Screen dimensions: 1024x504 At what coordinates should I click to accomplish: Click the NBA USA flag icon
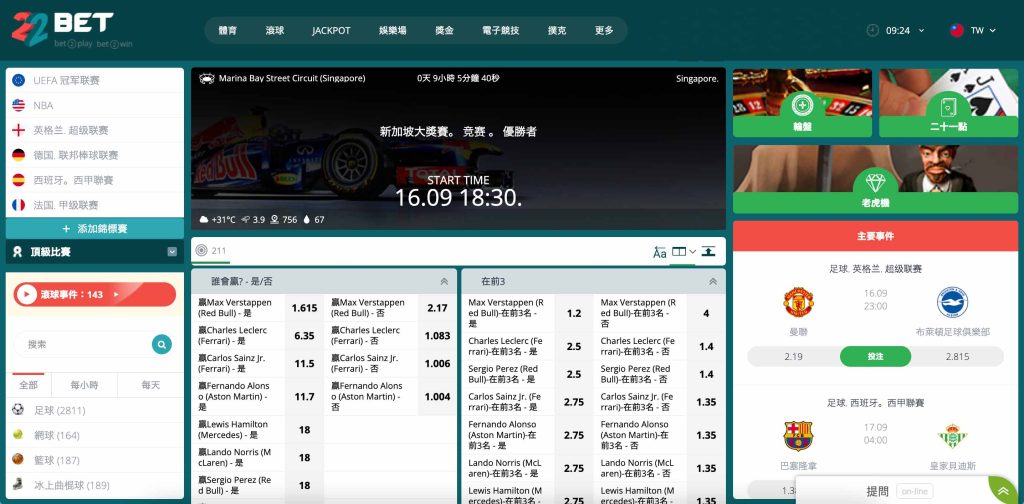coord(18,105)
